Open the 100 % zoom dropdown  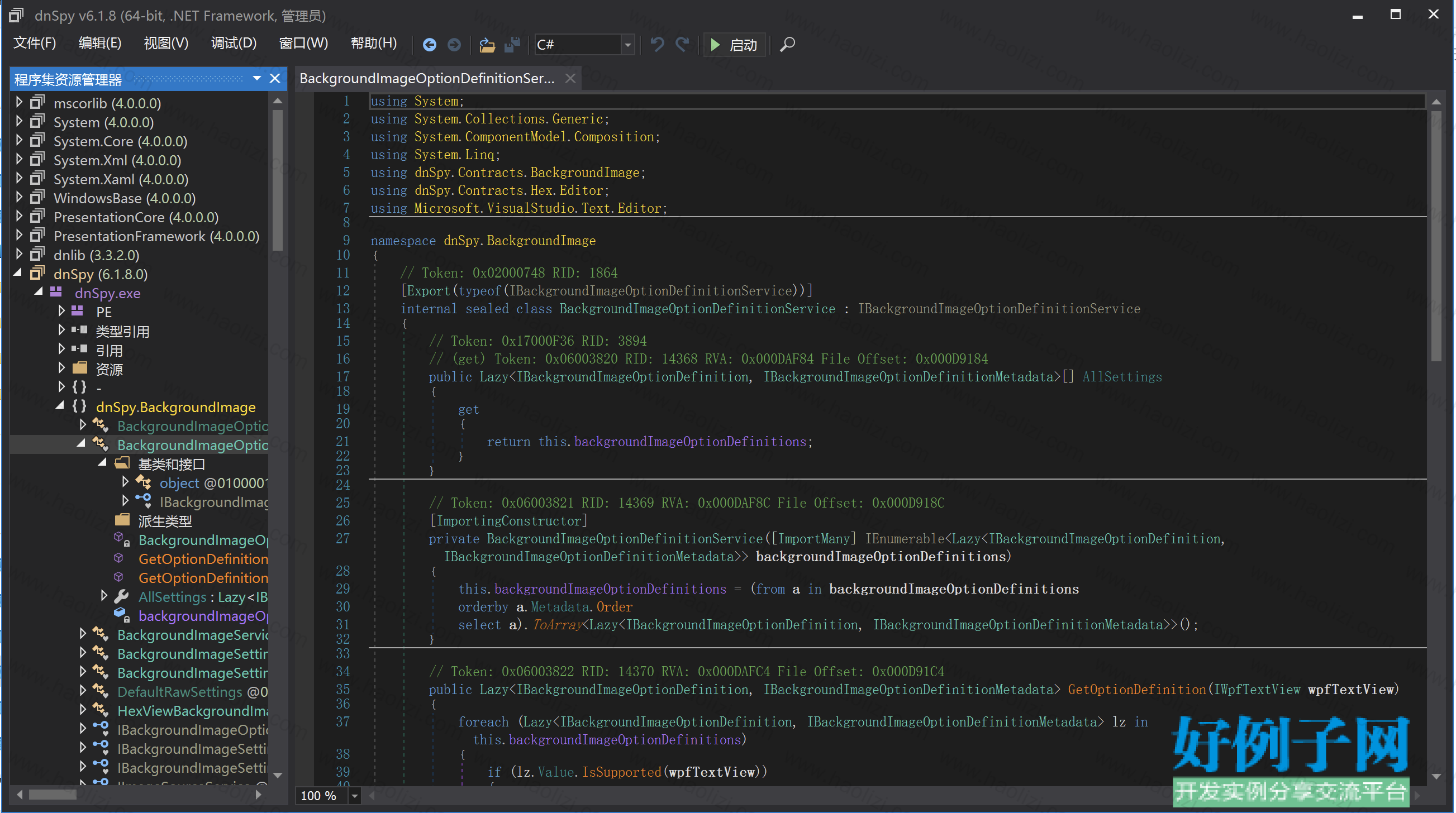point(354,796)
